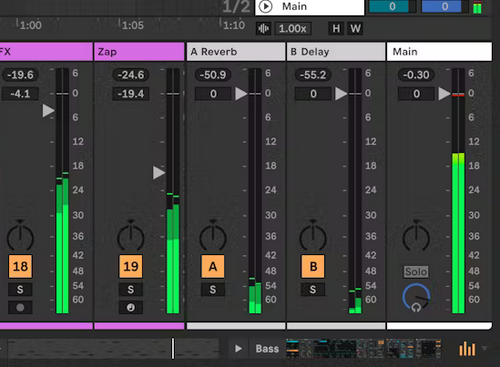500x367 pixels.
Task: Click the 1:05 timeline ruler mark
Action: [x=132, y=25]
